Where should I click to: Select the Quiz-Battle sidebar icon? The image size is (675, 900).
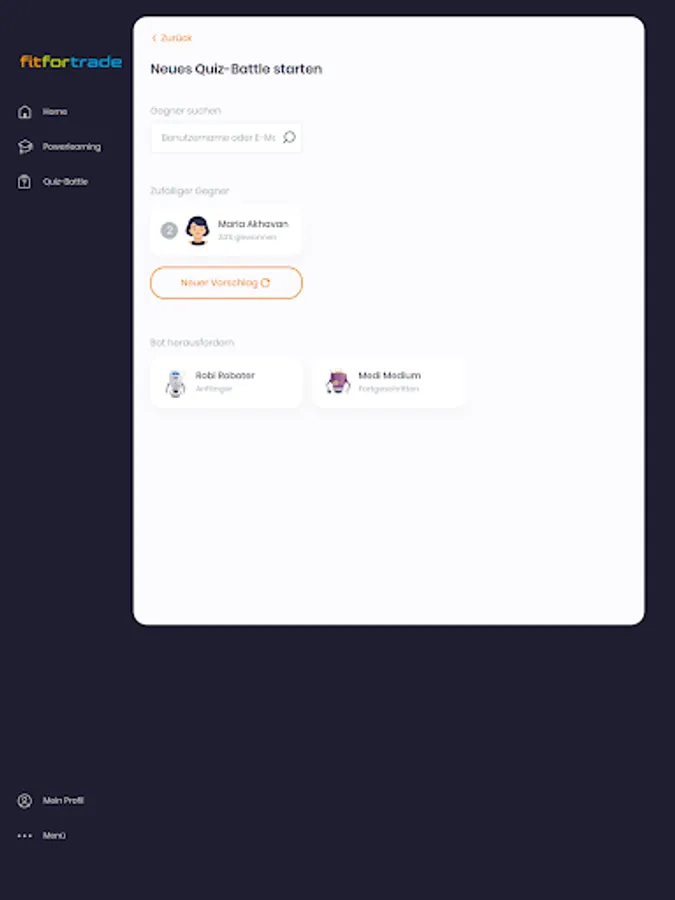[x=24, y=182]
